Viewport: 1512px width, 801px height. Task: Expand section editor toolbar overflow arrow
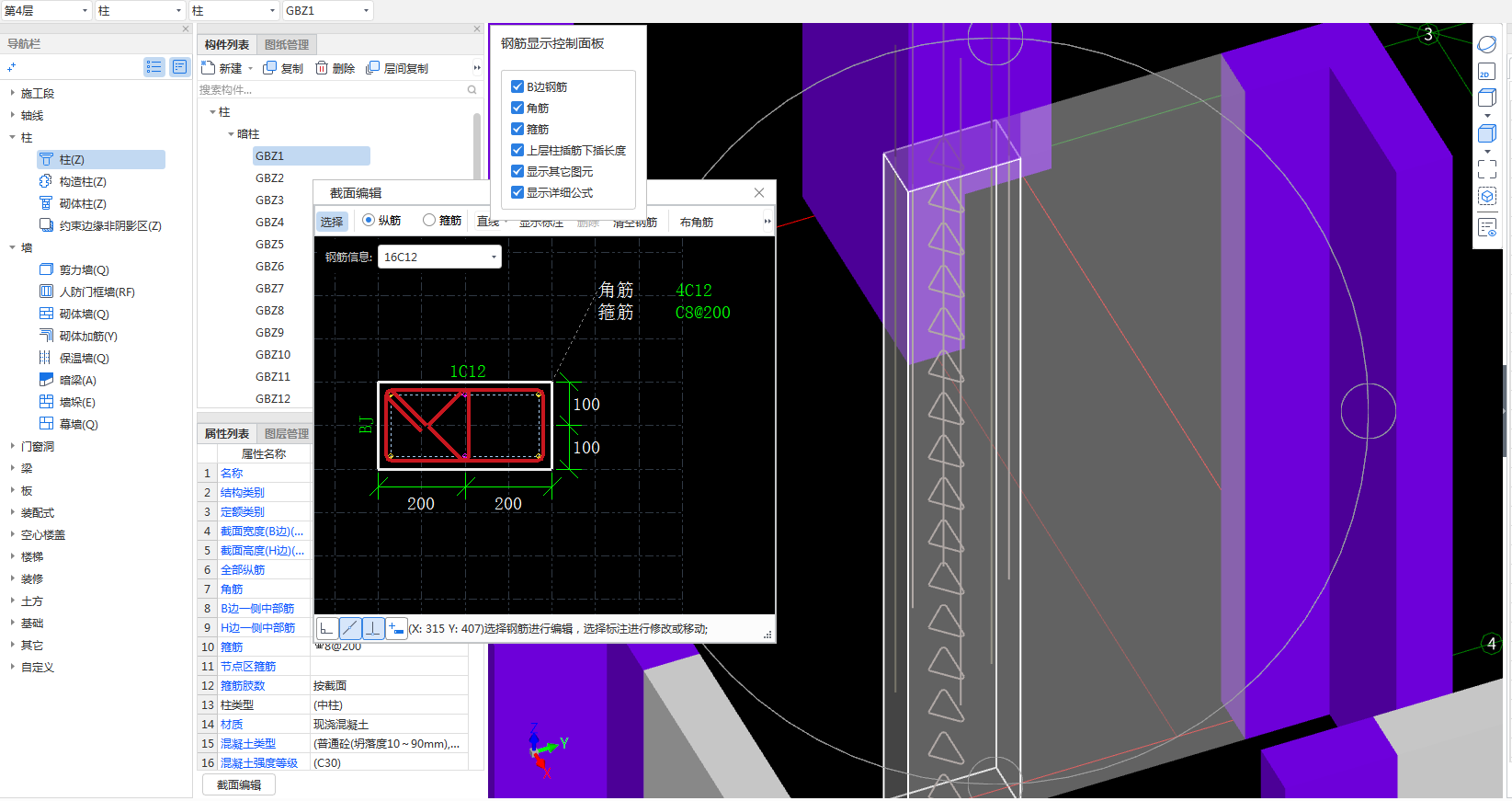pyautogui.click(x=767, y=222)
